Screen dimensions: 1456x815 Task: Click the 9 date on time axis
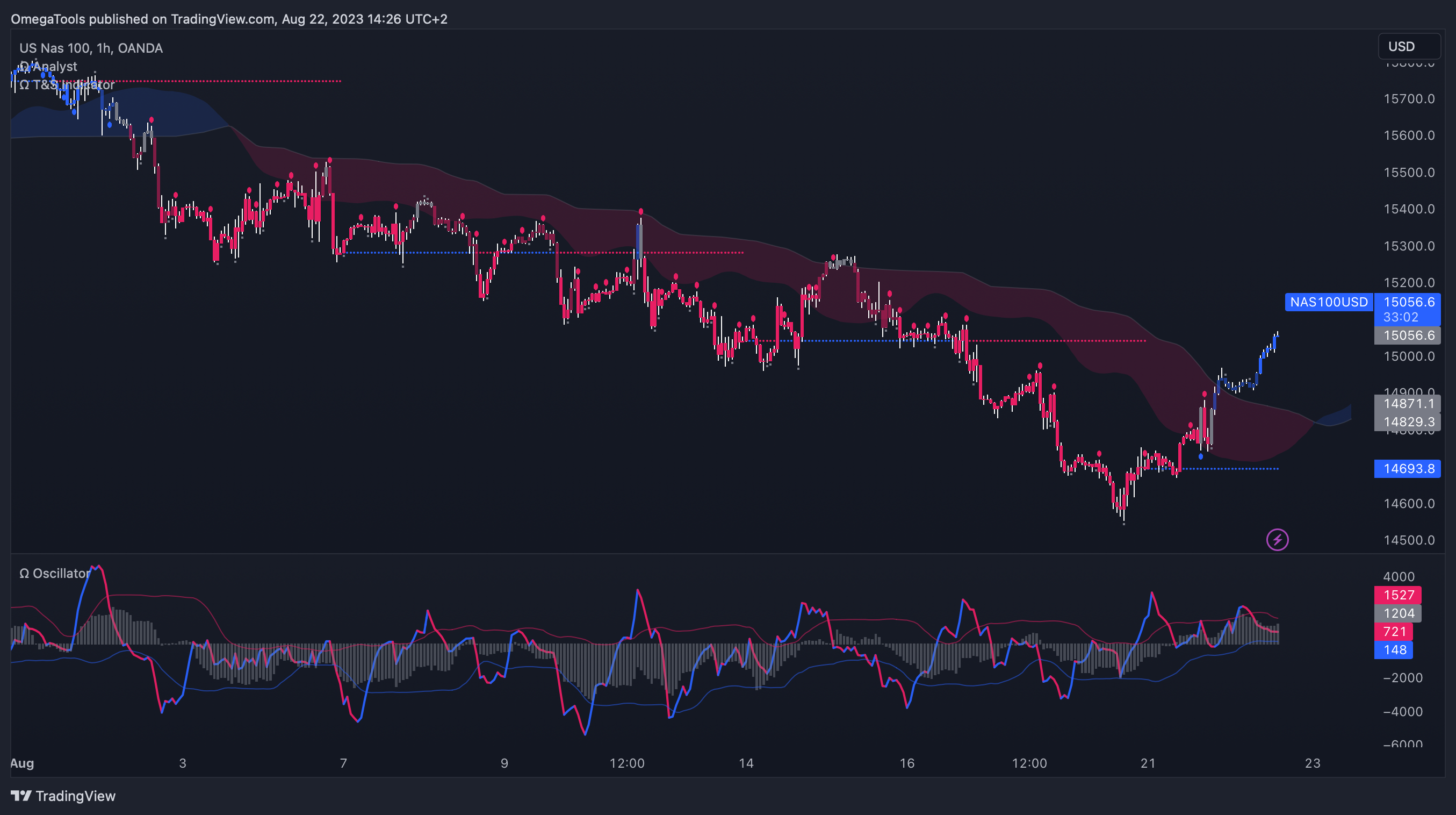(504, 763)
